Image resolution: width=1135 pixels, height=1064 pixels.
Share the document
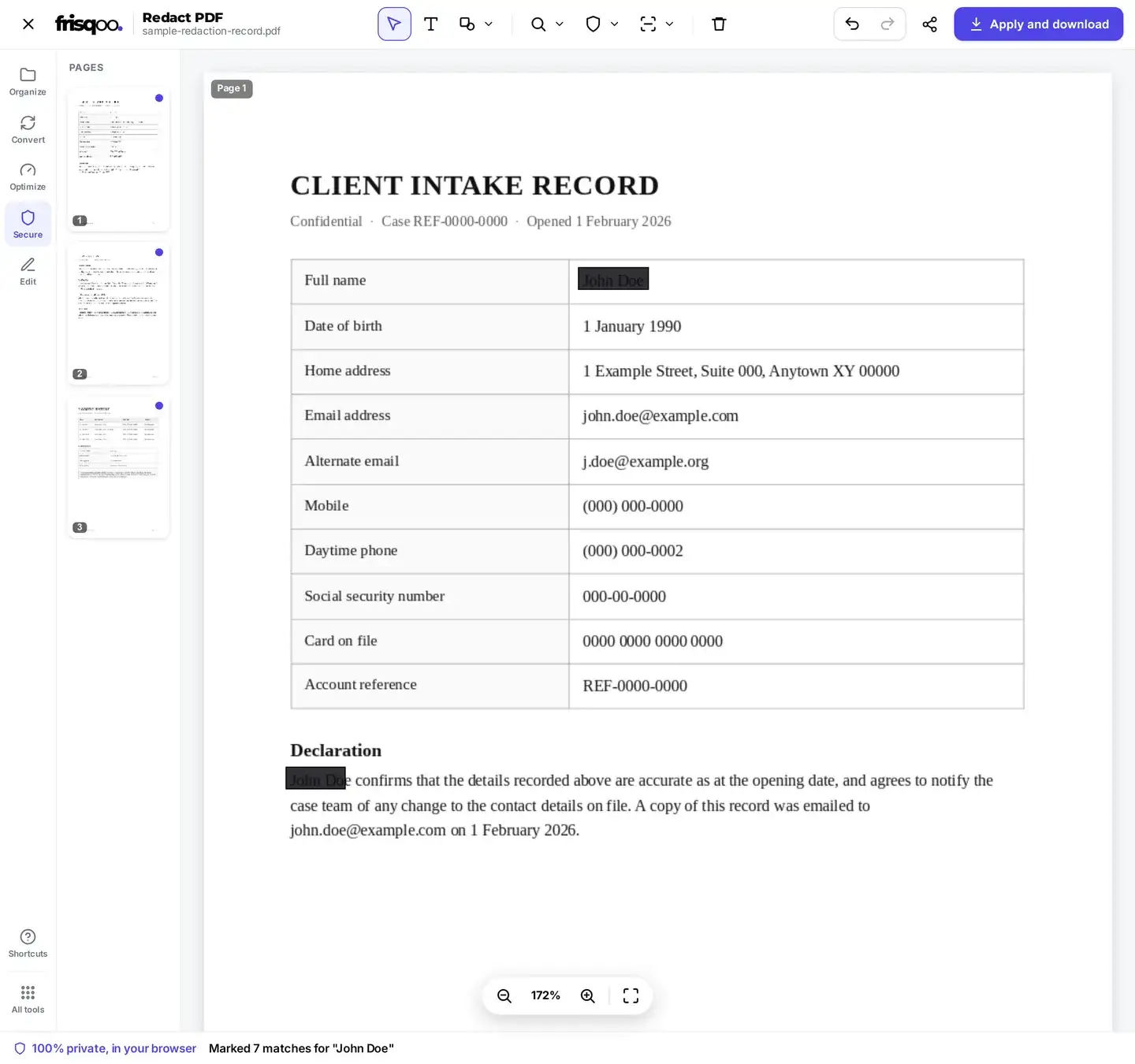930,24
